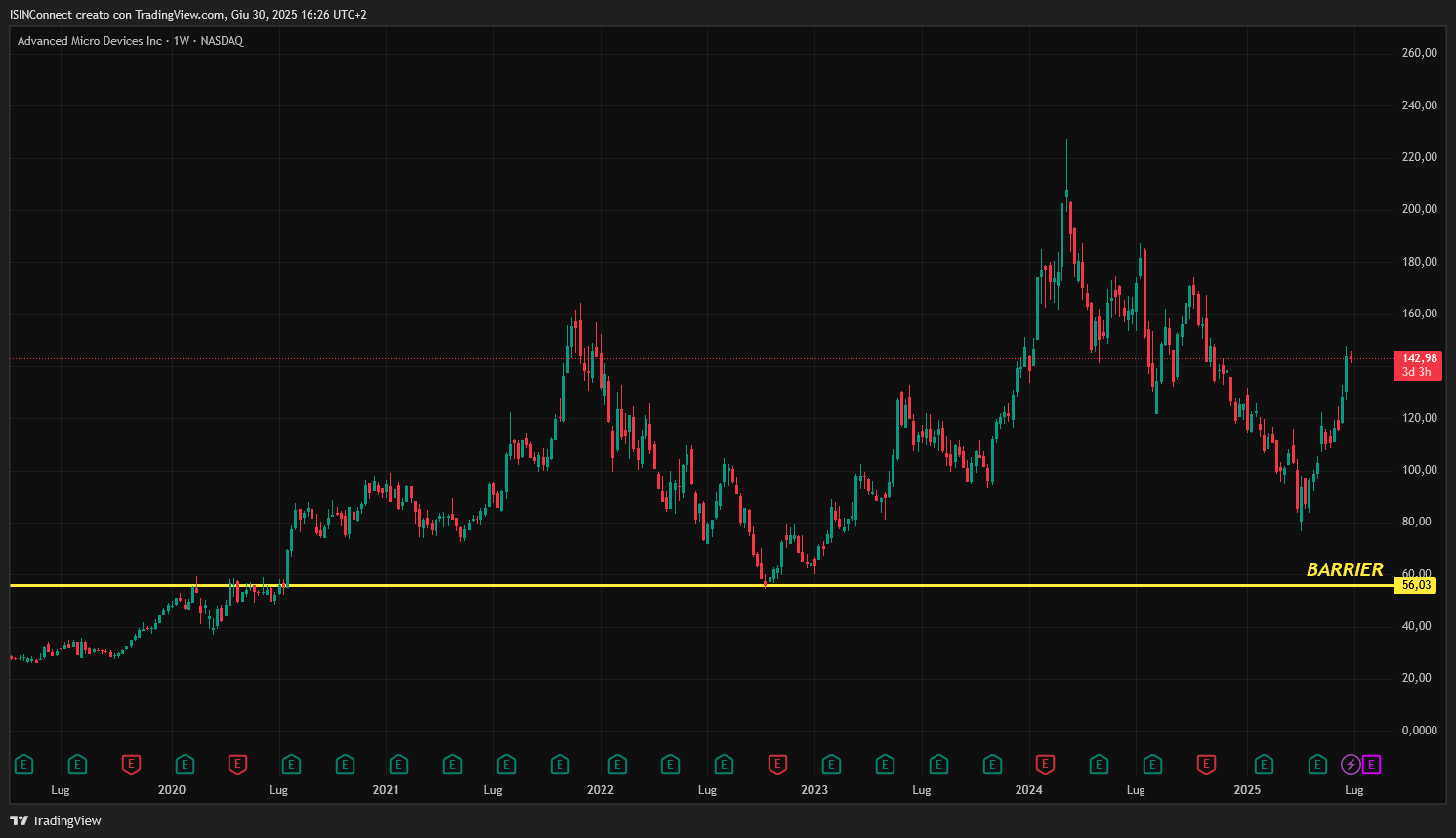The image size is (1456, 838).
Task: Click the 260,00 price axis label
Action: click(x=1419, y=53)
